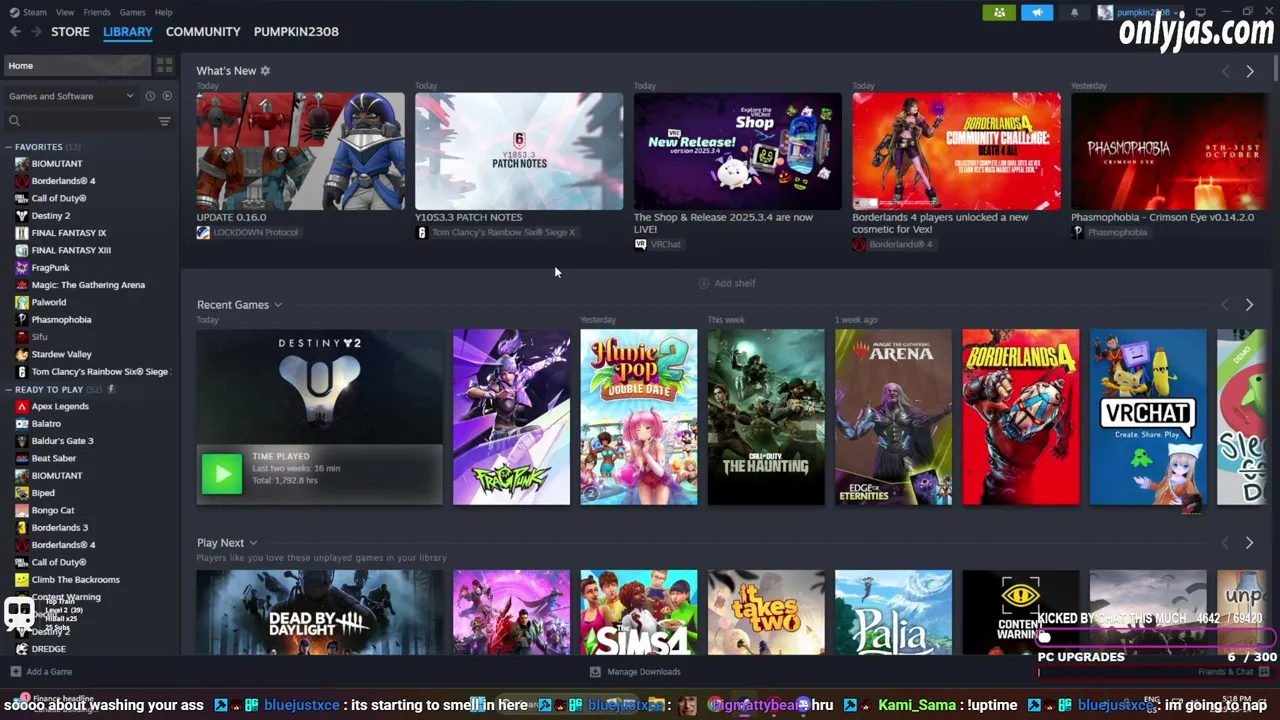Go to the STORE tab
The height and width of the screenshot is (720, 1280).
70,31
